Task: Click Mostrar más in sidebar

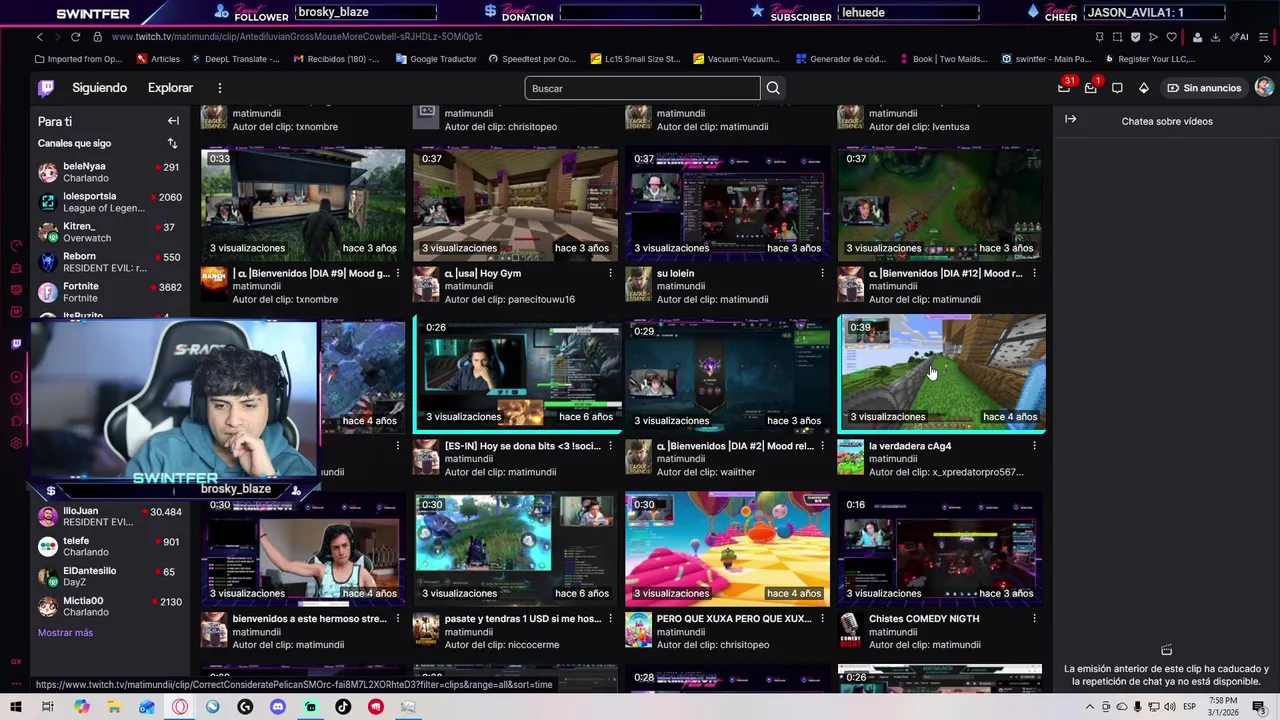Action: (65, 633)
